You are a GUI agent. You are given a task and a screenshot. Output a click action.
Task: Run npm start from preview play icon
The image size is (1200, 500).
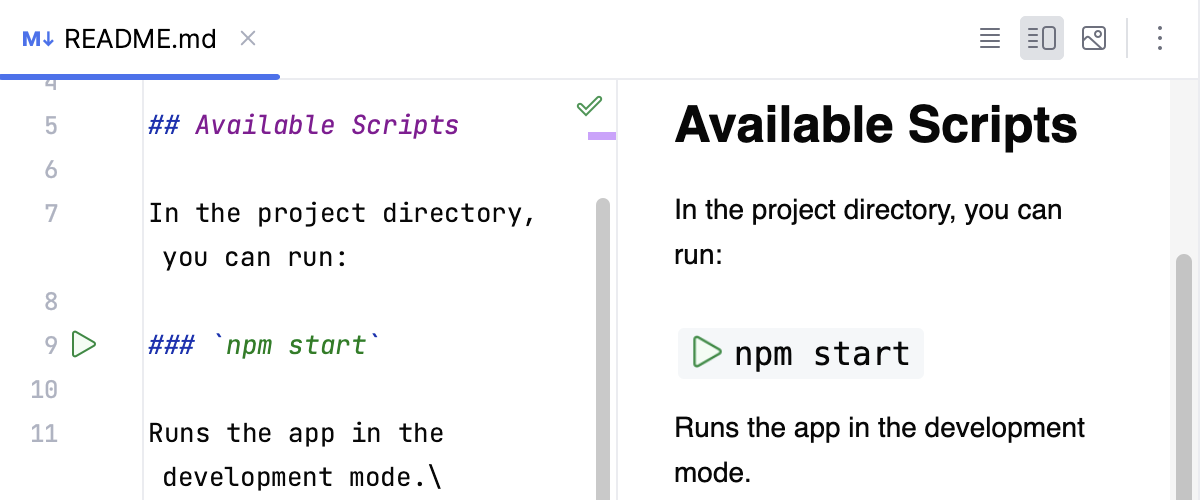[707, 353]
